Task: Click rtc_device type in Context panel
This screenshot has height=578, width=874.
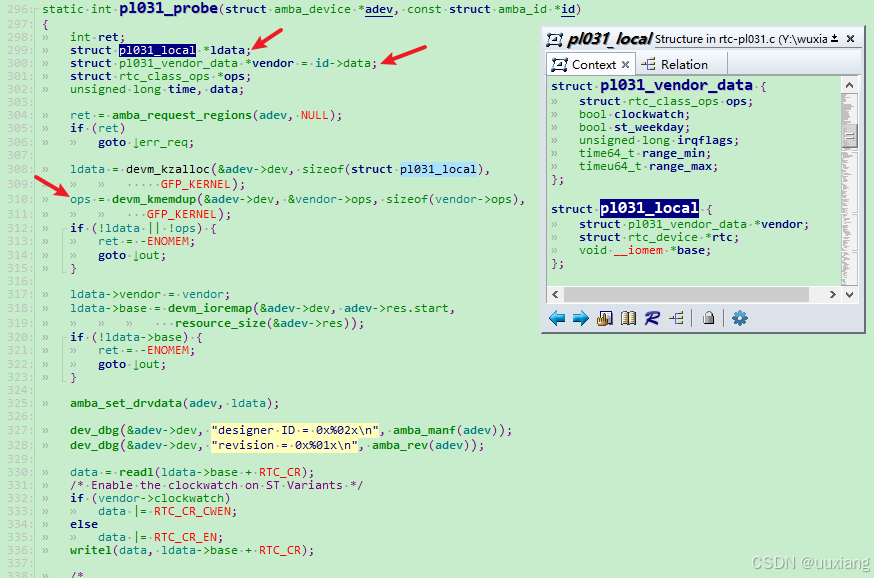Action: point(663,237)
